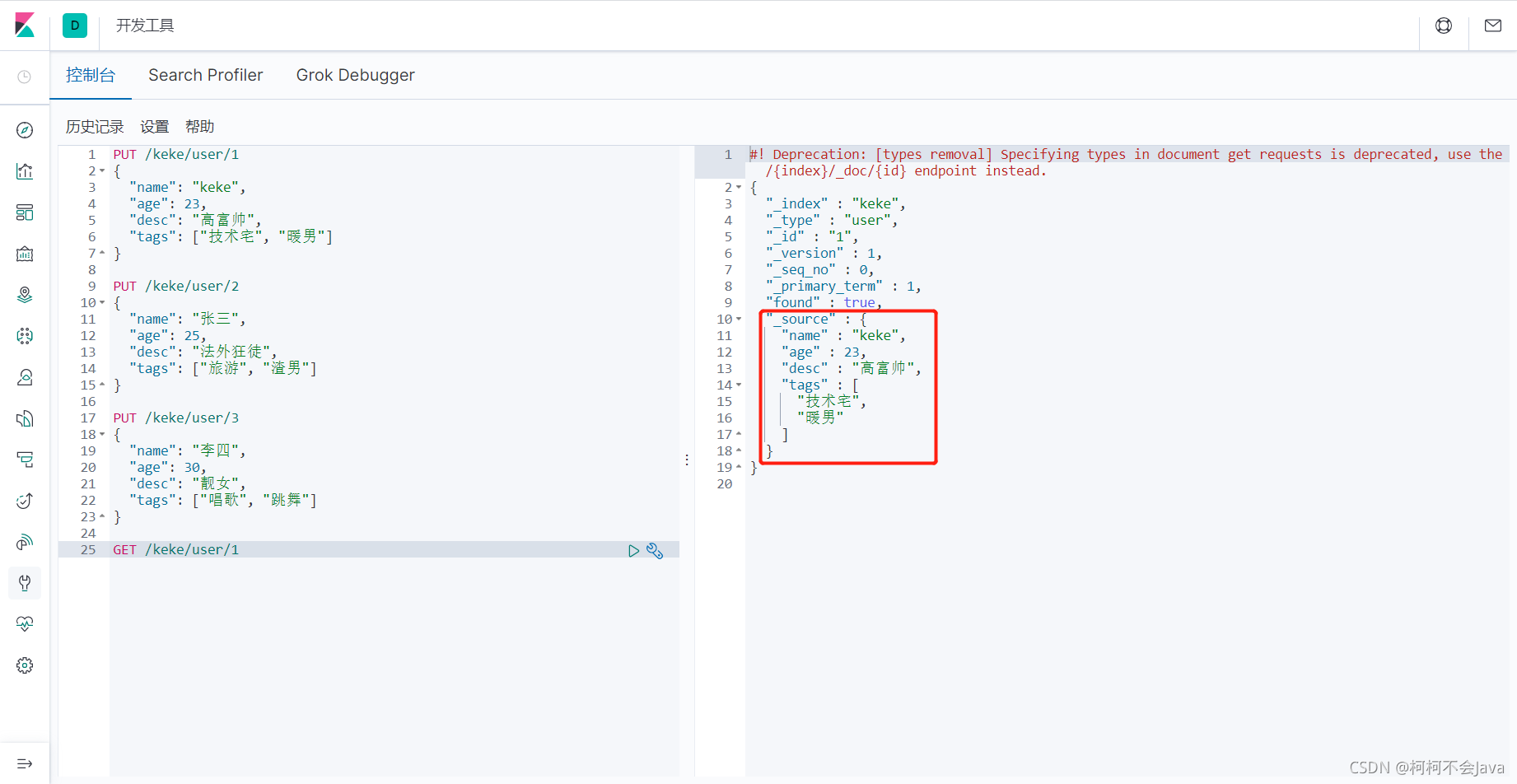The height and width of the screenshot is (784, 1517).
Task: Place cursor on PUT /keke/user/2 line
Action: click(176, 286)
